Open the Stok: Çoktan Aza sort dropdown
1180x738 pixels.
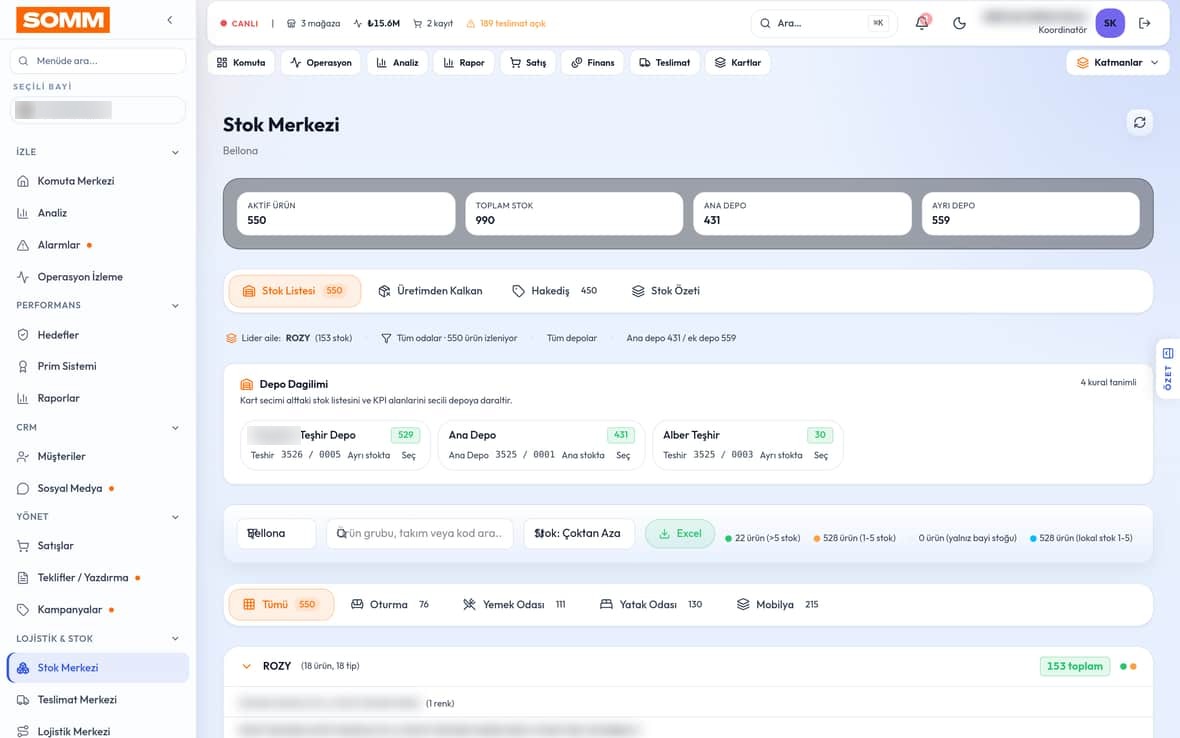(579, 533)
